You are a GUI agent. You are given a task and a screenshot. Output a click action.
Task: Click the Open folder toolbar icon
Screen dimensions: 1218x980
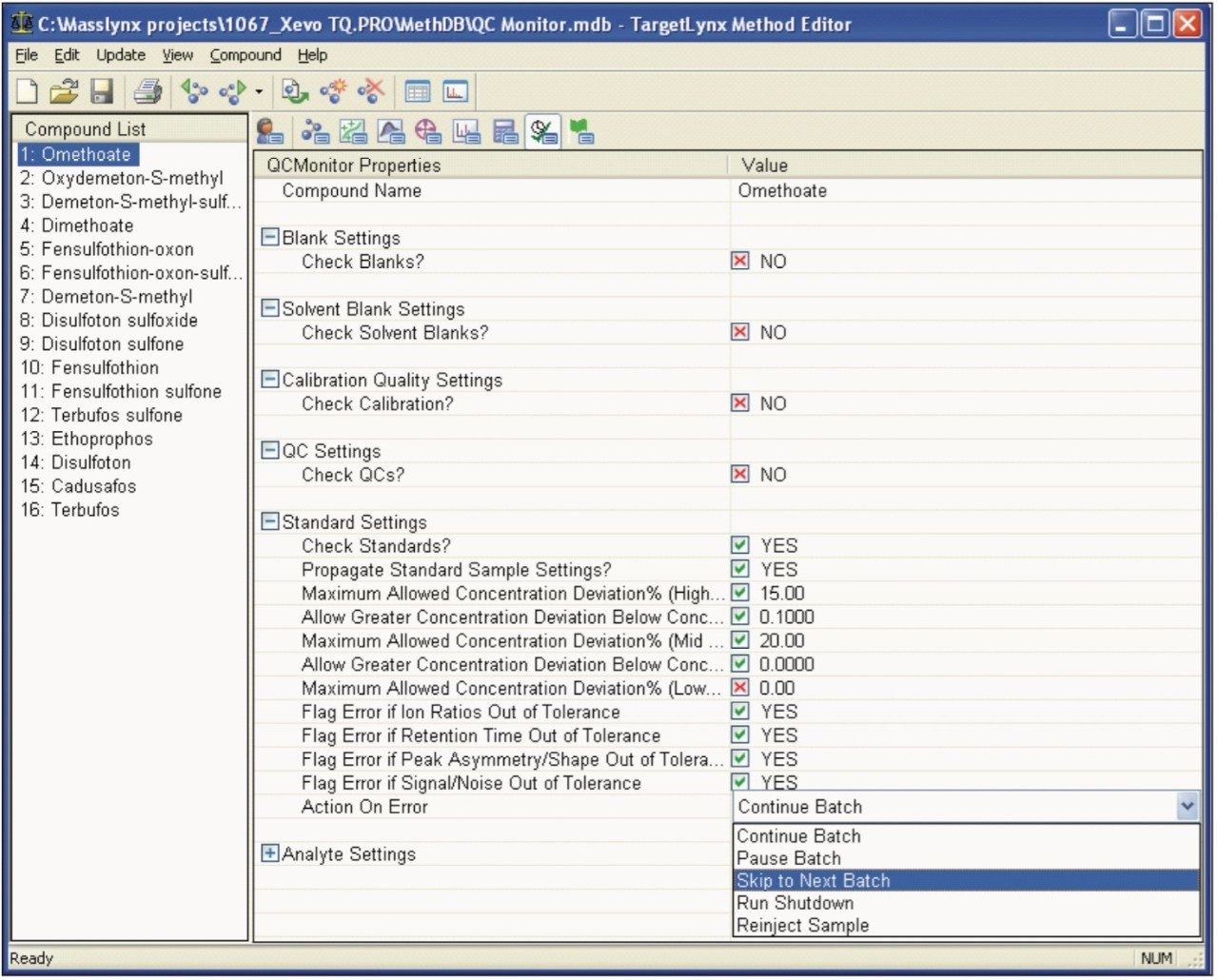coord(64,91)
